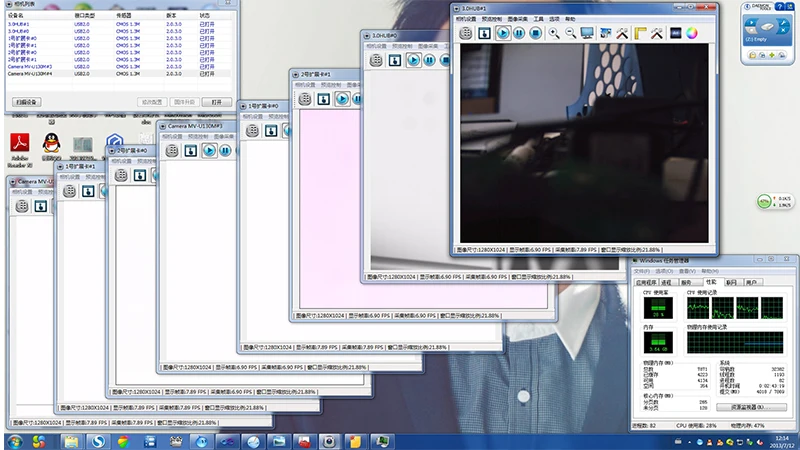Click 设备名 column header in camera list

point(16,16)
